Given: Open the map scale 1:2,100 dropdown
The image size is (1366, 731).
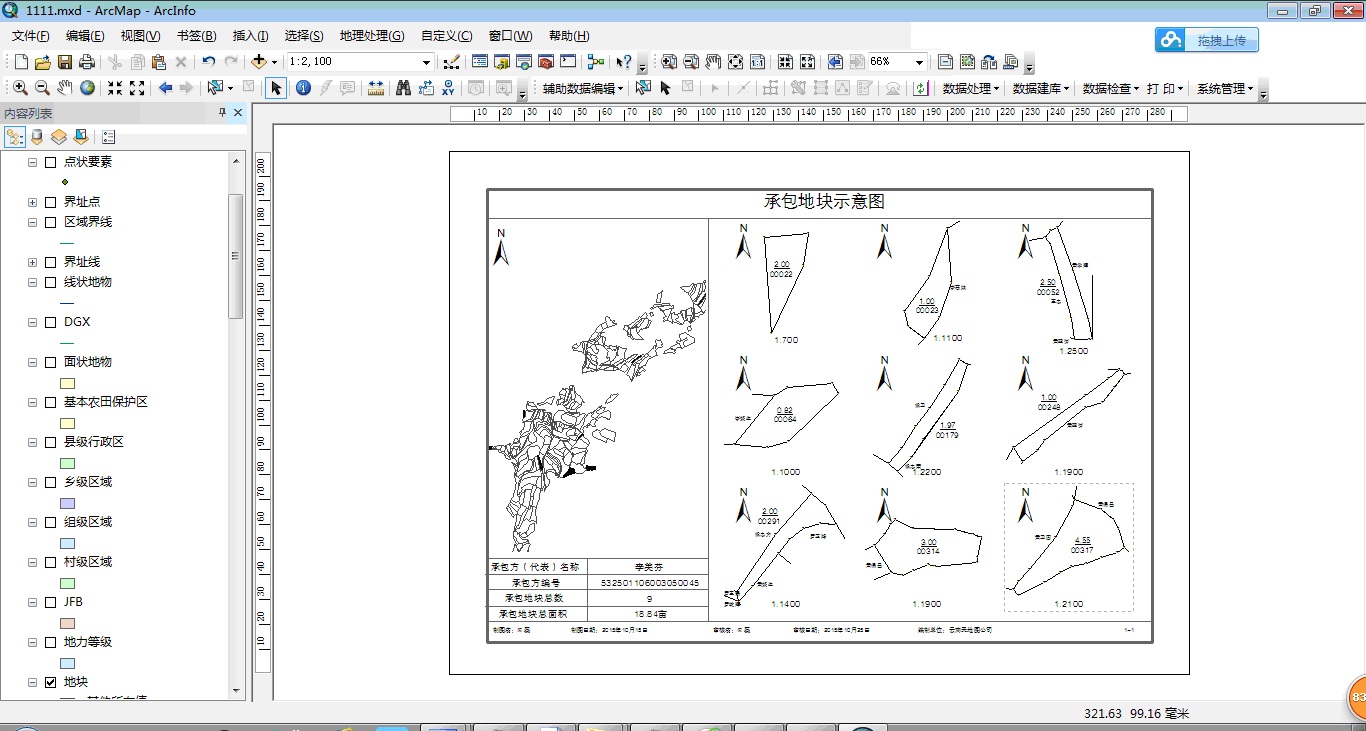Looking at the screenshot, I should 426,62.
